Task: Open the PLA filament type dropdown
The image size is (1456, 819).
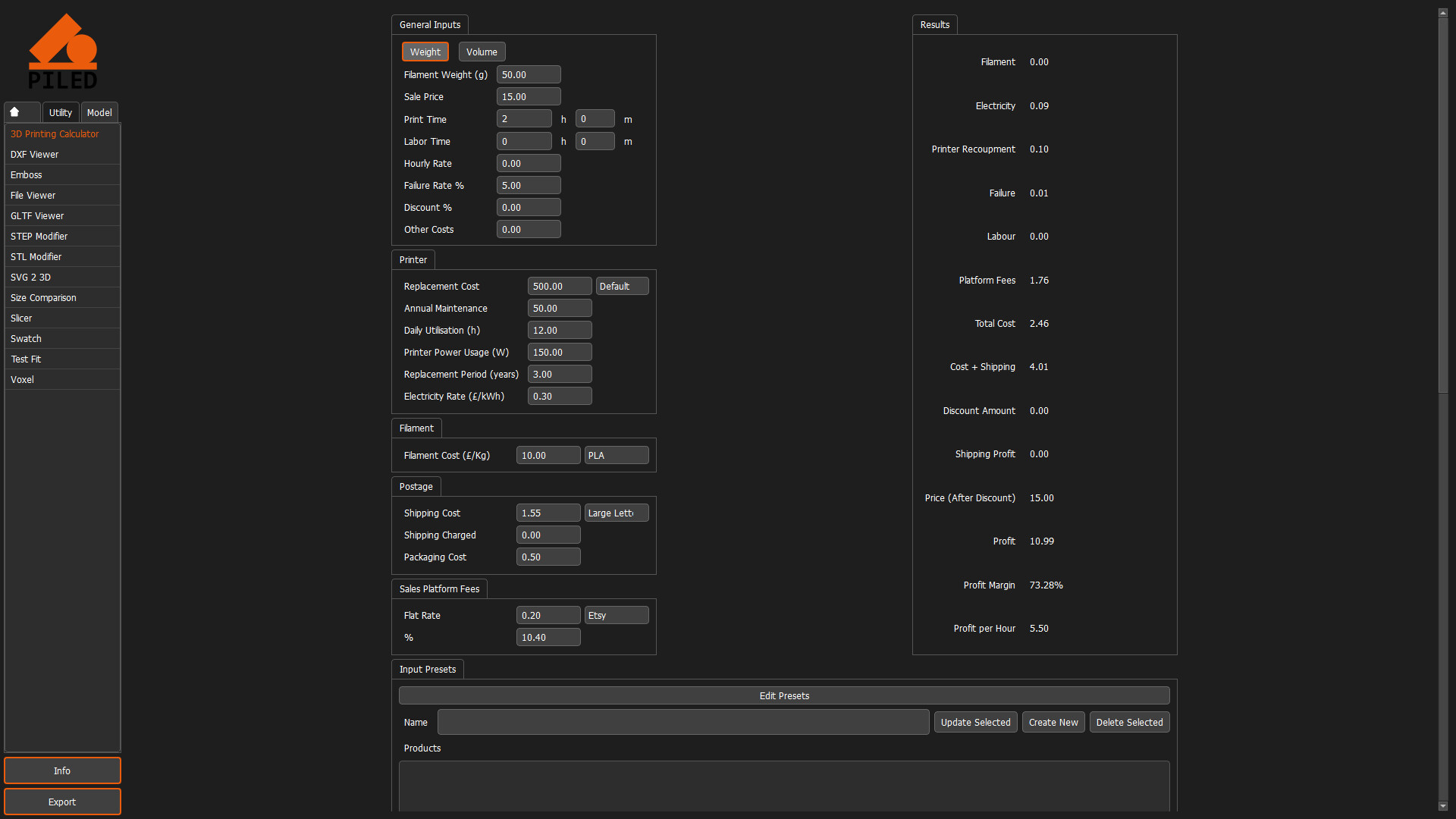Action: [616, 455]
